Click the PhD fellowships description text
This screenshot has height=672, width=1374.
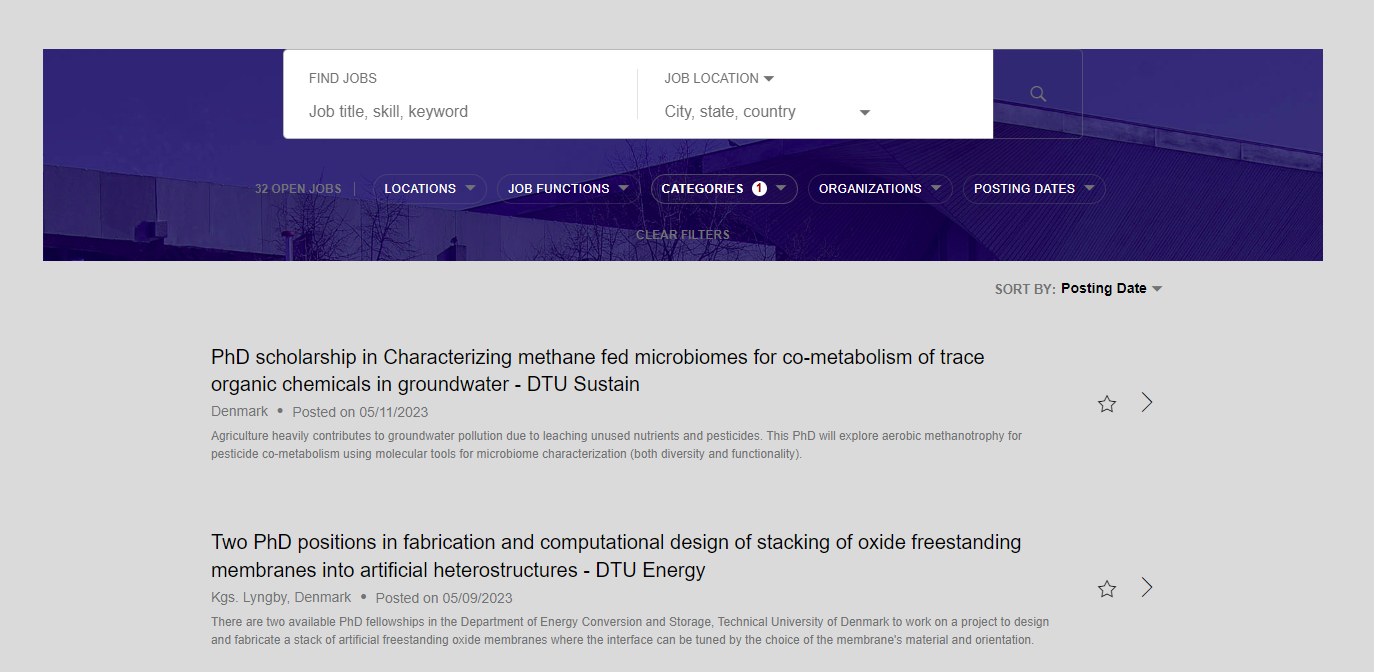630,631
